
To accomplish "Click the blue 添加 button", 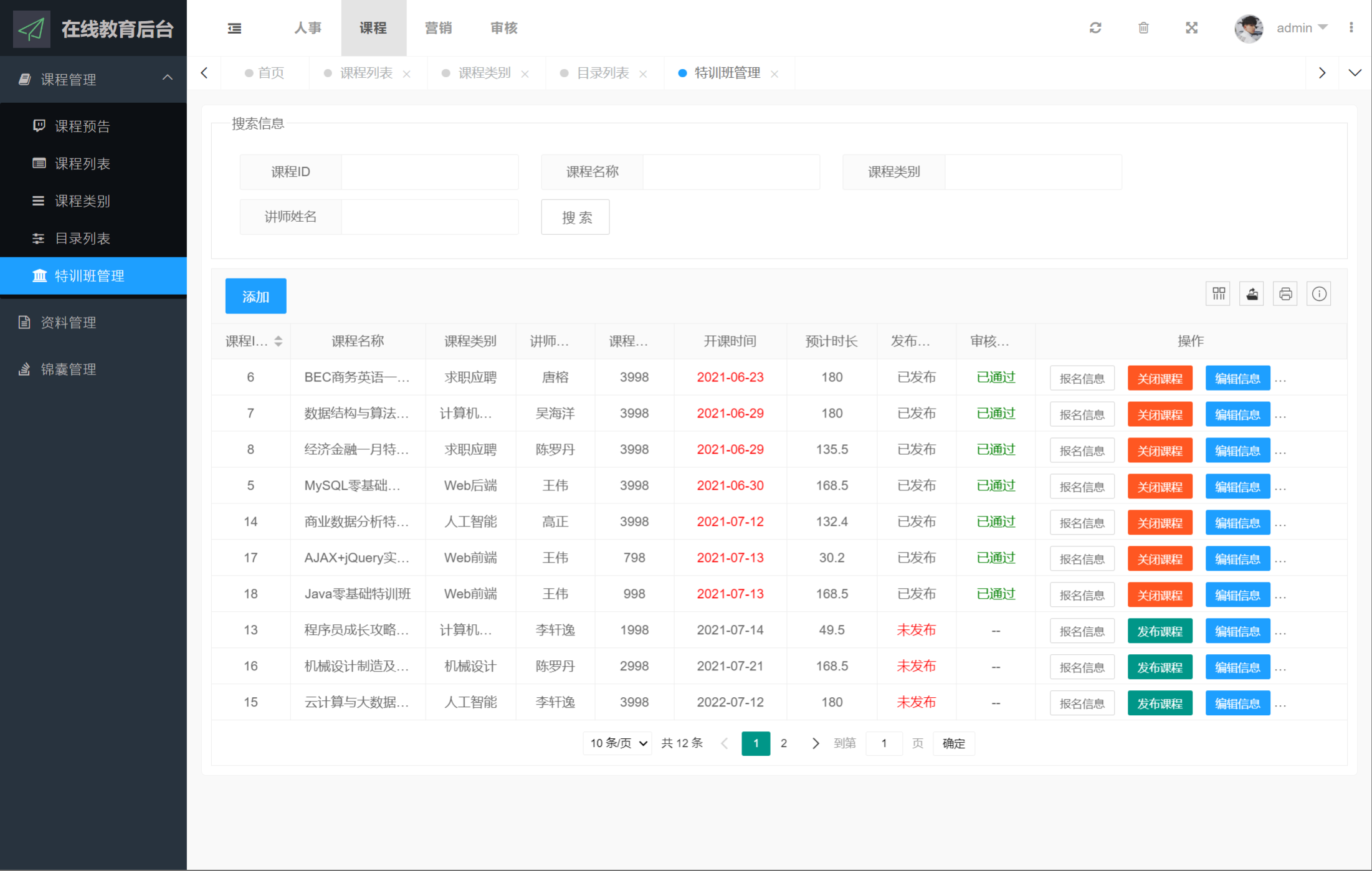I will coord(255,297).
